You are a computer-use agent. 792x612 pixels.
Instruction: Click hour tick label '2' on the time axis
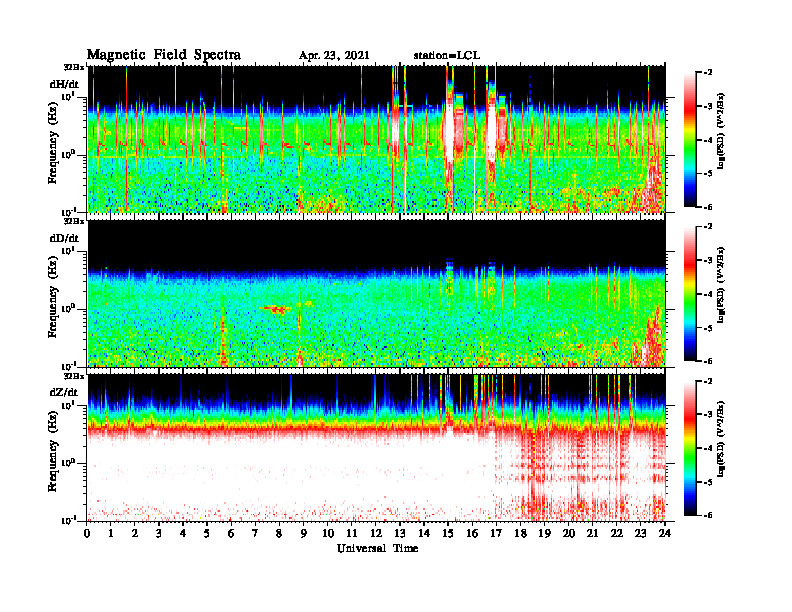click(x=135, y=533)
